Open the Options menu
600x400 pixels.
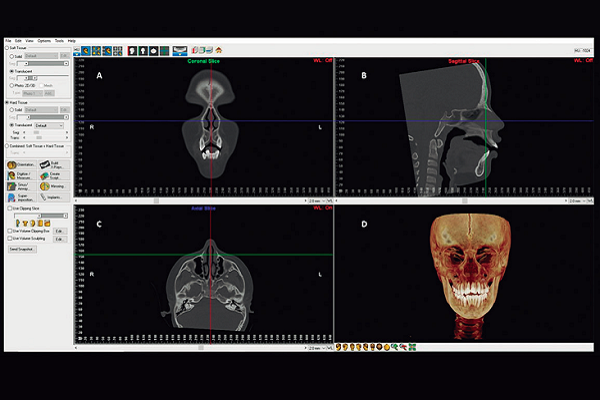point(44,41)
